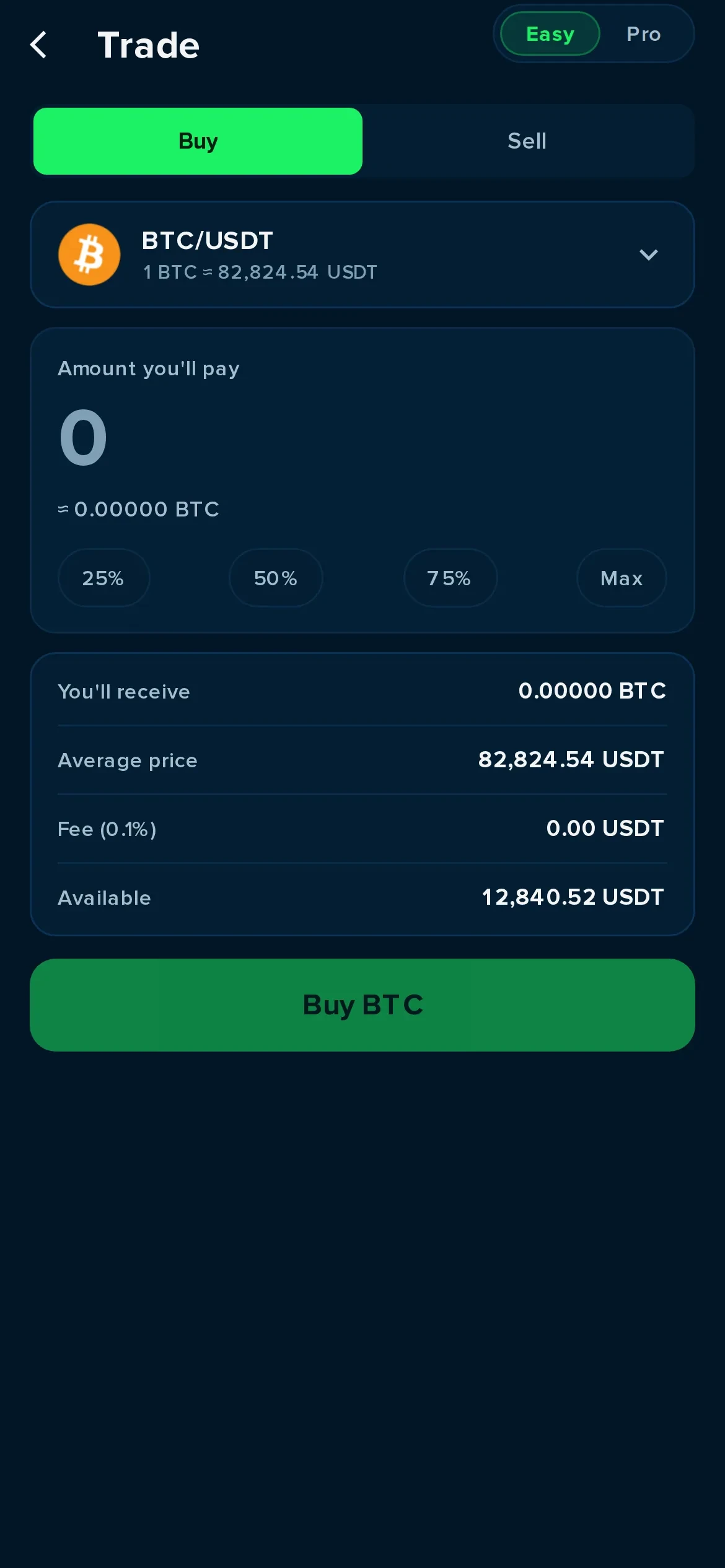Tap the Bitcoin logo icon

[x=89, y=255]
